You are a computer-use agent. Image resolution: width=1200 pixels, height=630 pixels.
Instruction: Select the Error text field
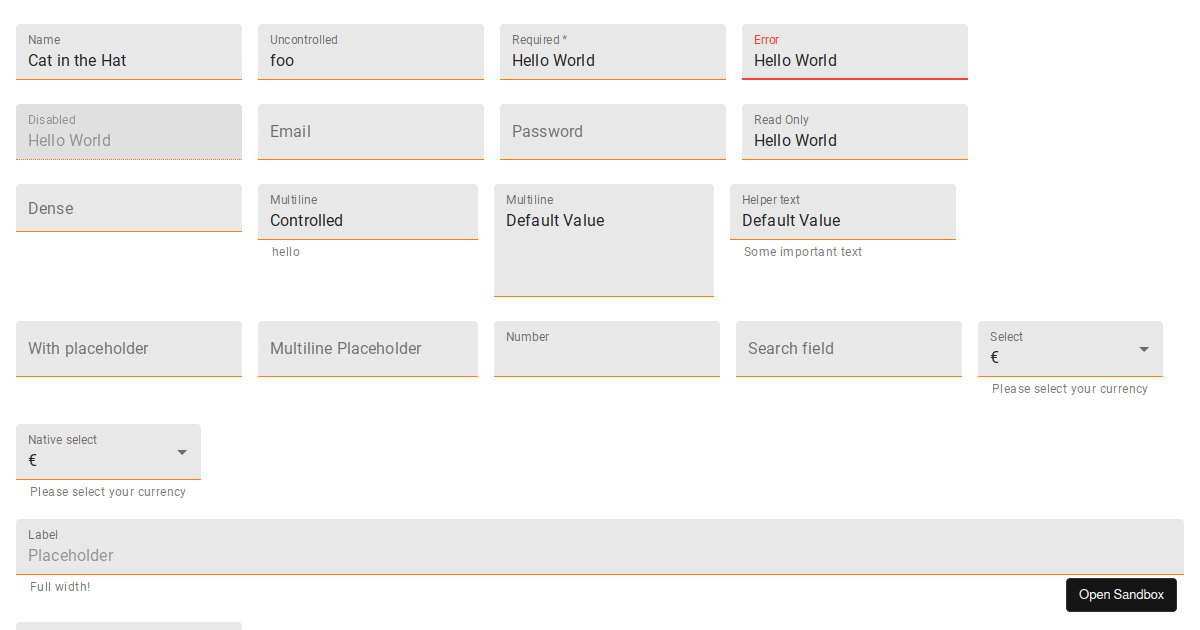tap(855, 60)
